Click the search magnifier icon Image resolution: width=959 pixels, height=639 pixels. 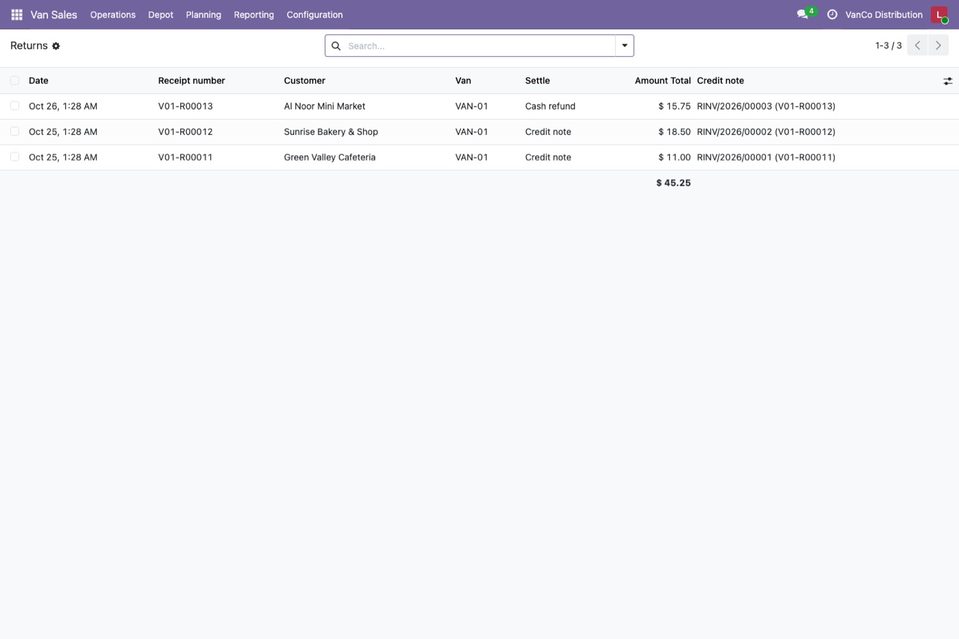pyautogui.click(x=336, y=46)
